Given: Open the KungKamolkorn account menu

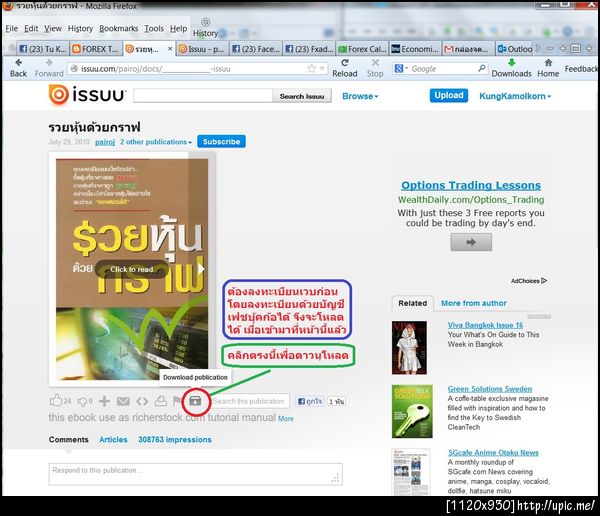Looking at the screenshot, I should [x=515, y=96].
